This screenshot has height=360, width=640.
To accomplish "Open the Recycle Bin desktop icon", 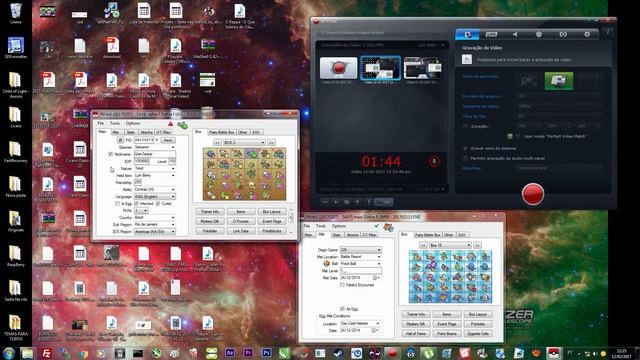I will [x=16, y=13].
